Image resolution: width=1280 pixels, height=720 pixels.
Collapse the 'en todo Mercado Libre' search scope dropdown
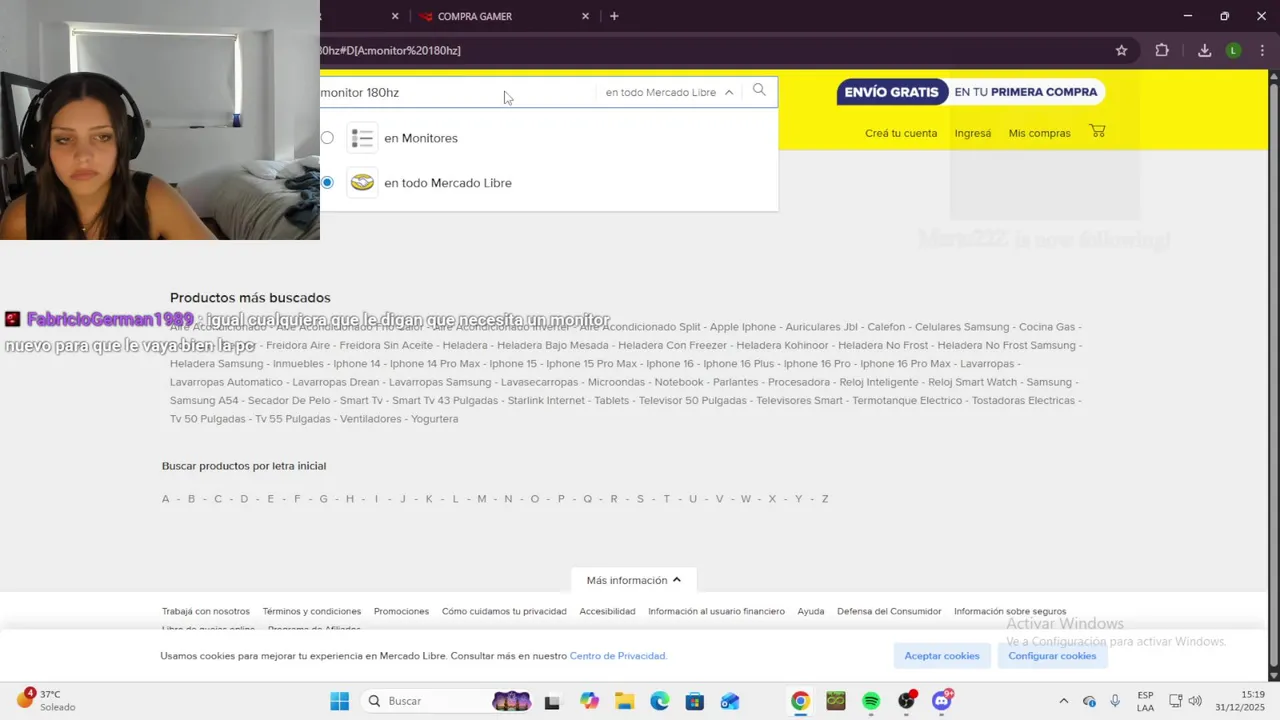(669, 92)
